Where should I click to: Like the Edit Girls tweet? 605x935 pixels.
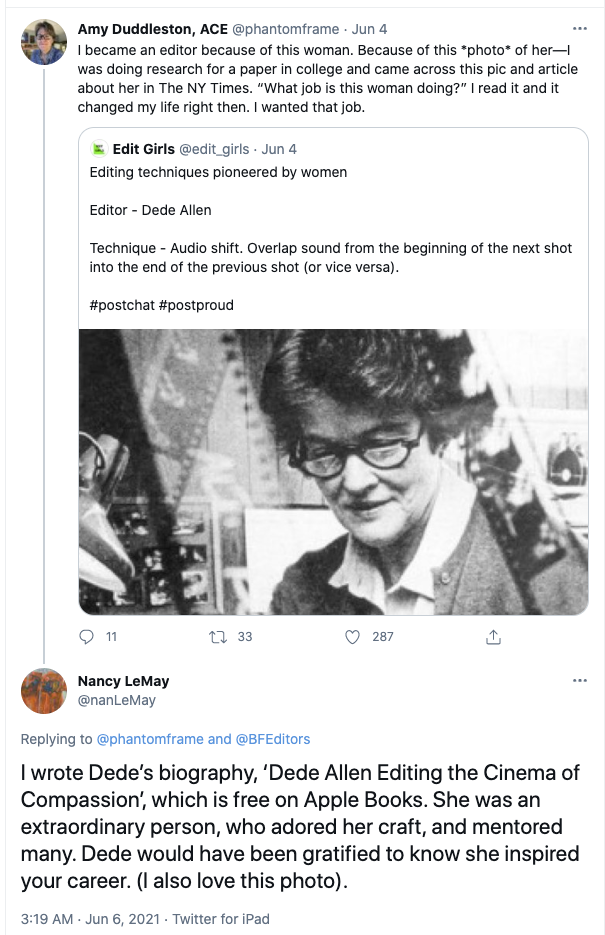(352, 636)
